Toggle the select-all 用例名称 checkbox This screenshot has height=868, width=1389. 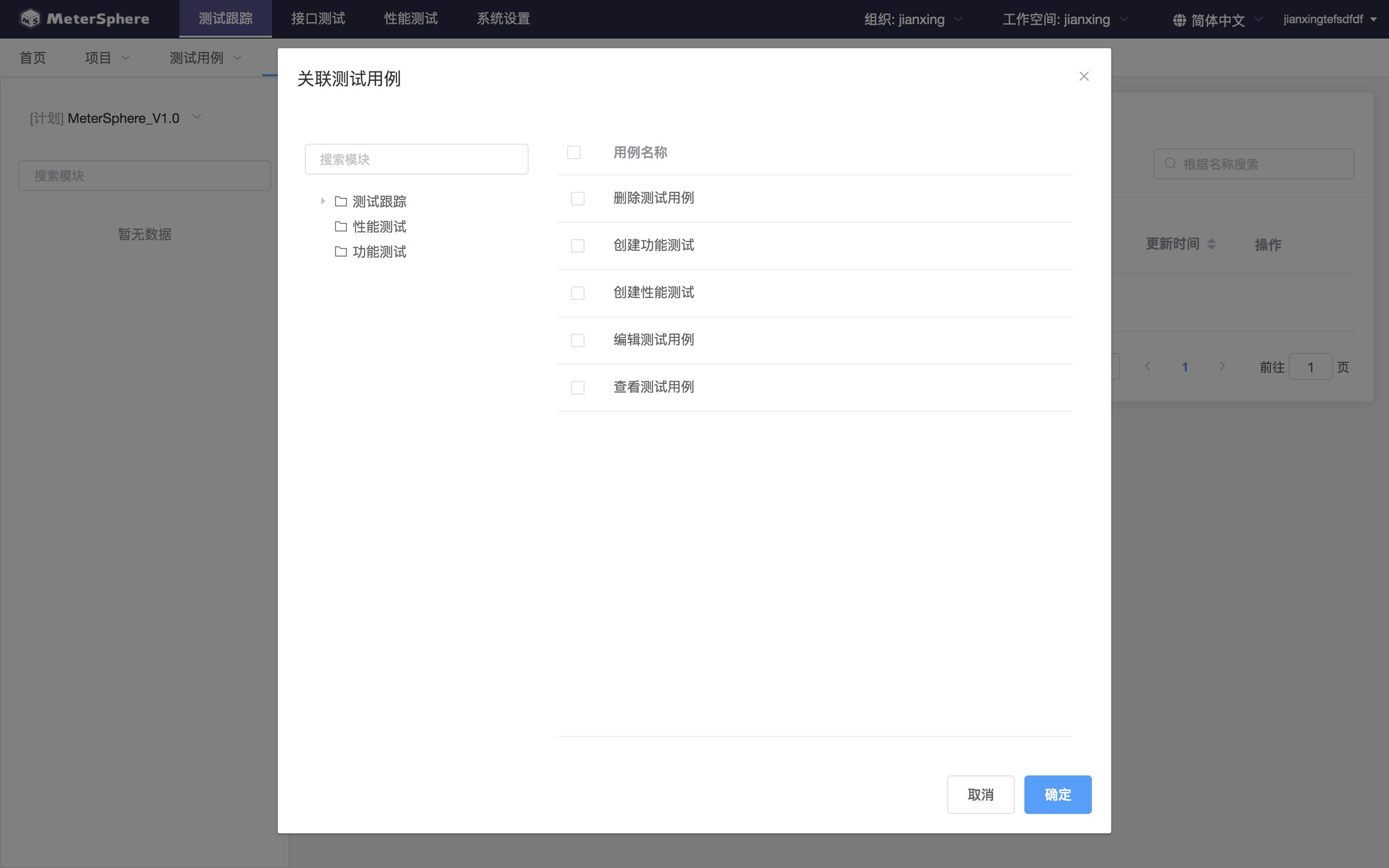pos(573,152)
